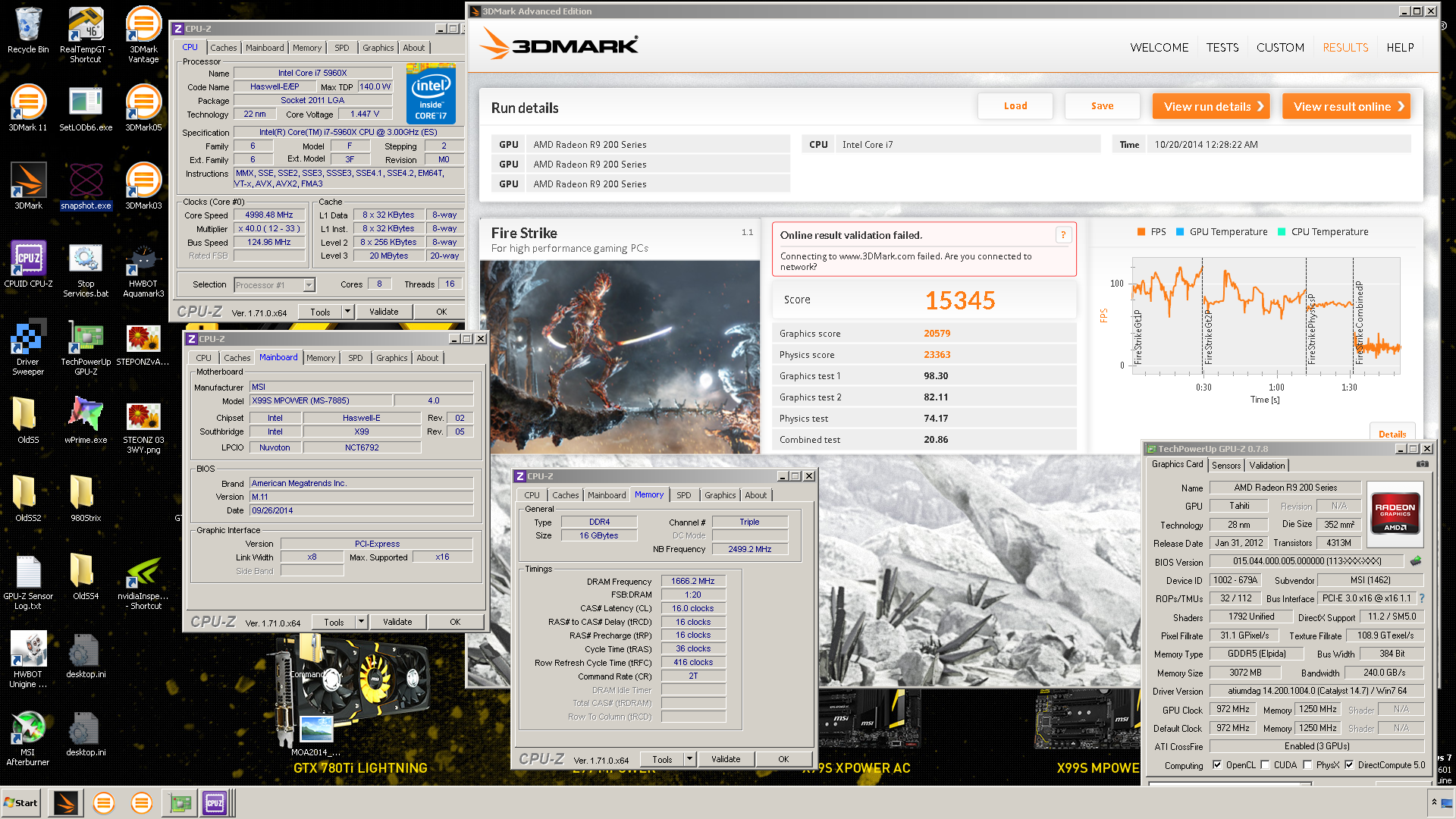Select the CPUID CPU-Z desktop icon

(28, 264)
